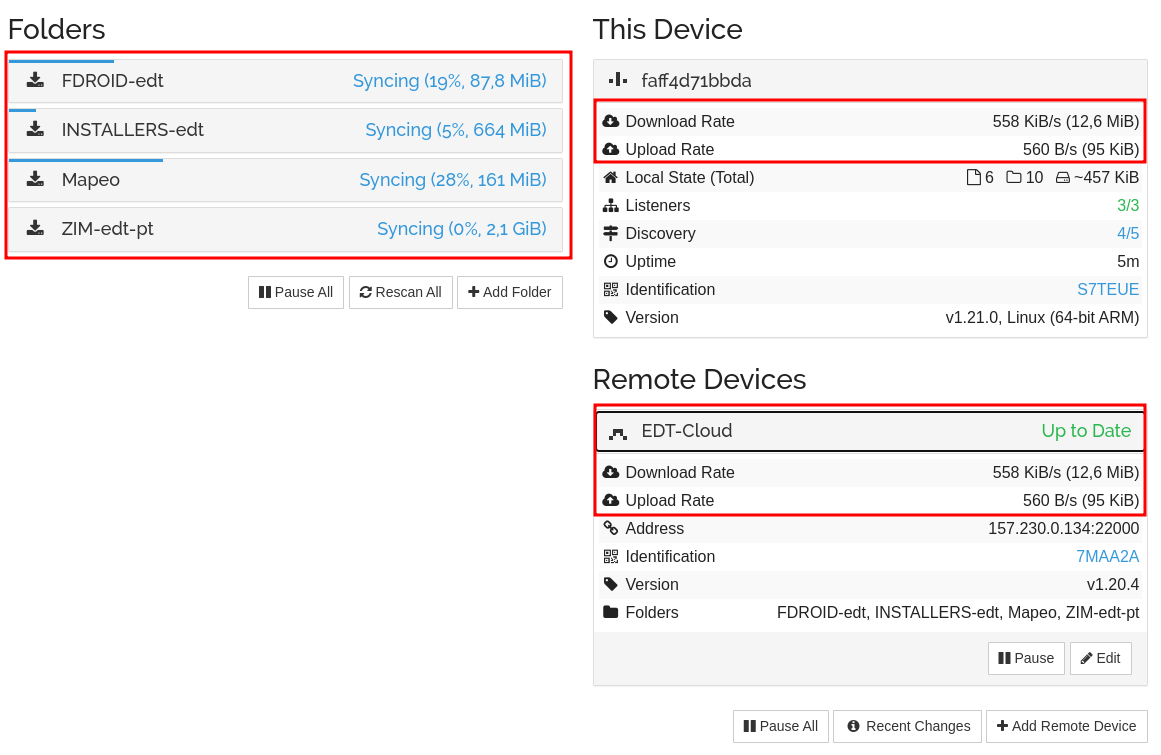
Task: Open the 7MAA2A remote identification link
Action: (1107, 557)
